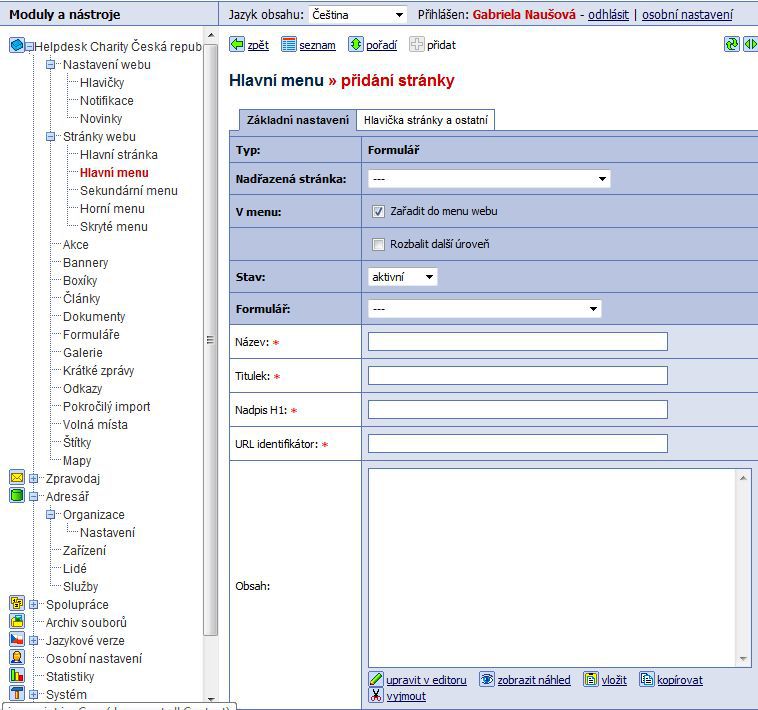Click the vložit paste icon
The height and width of the screenshot is (710, 758).
coord(591,679)
